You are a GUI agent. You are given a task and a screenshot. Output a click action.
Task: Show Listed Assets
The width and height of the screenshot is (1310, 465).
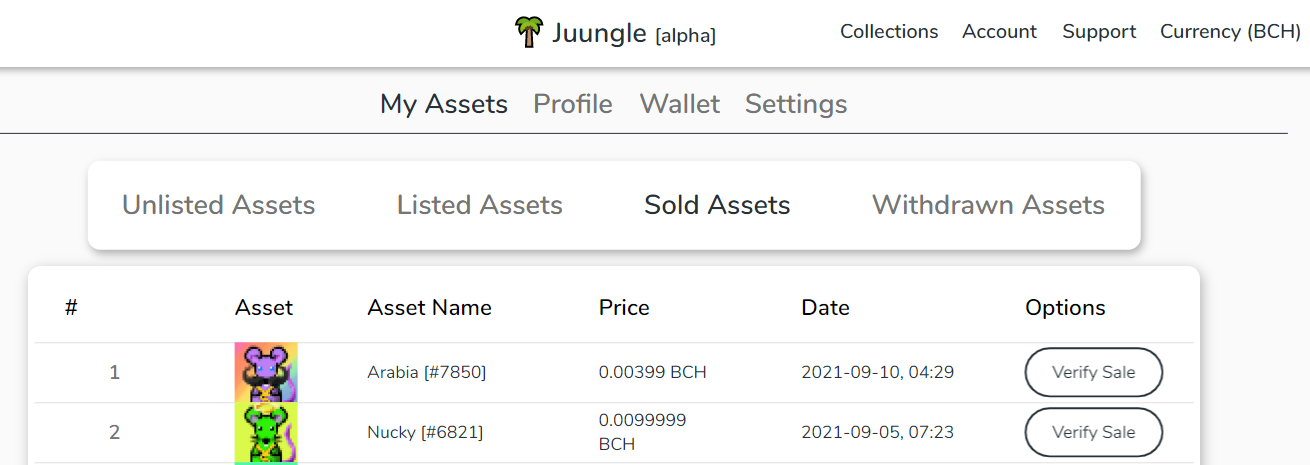coord(480,205)
